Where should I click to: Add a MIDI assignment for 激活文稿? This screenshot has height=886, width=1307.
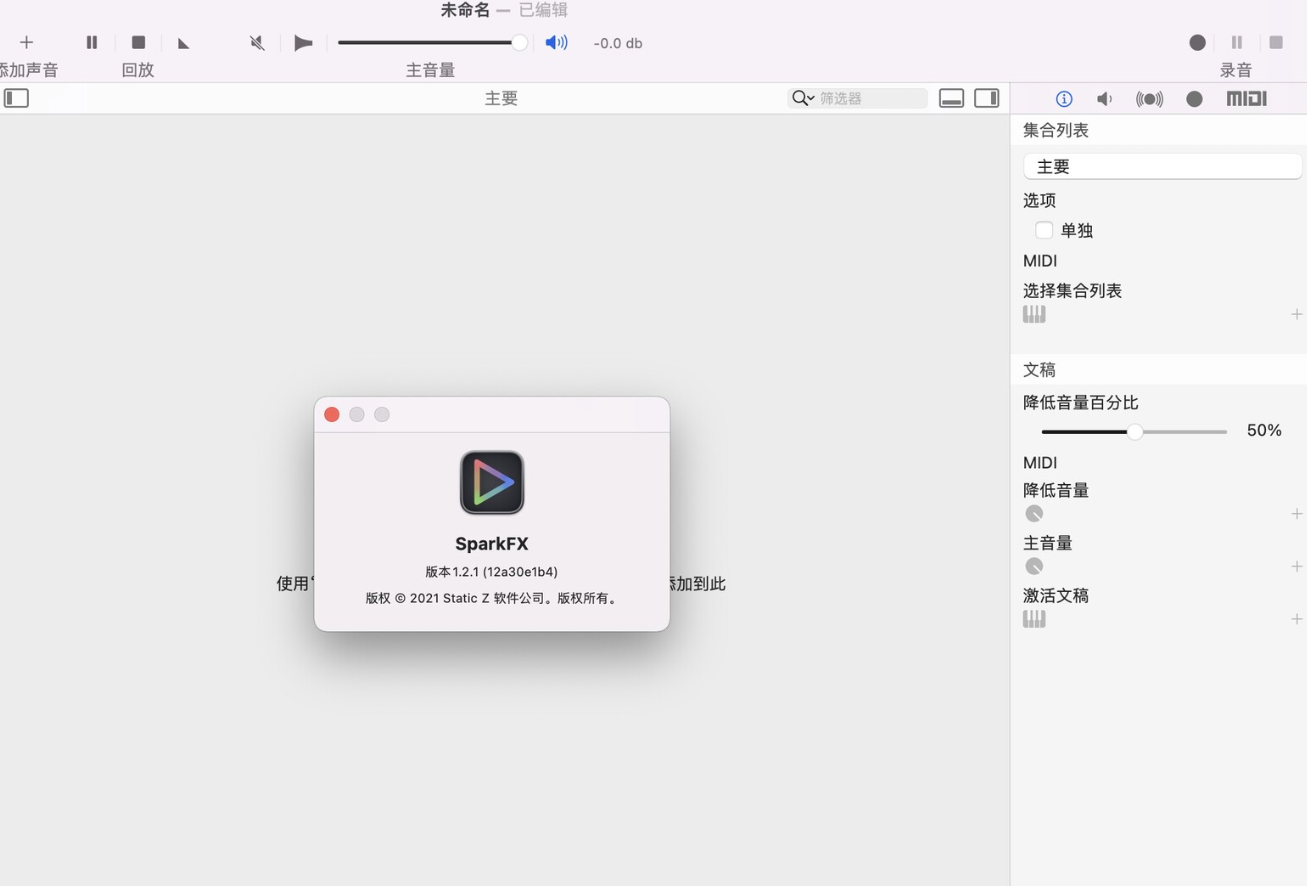(1296, 618)
